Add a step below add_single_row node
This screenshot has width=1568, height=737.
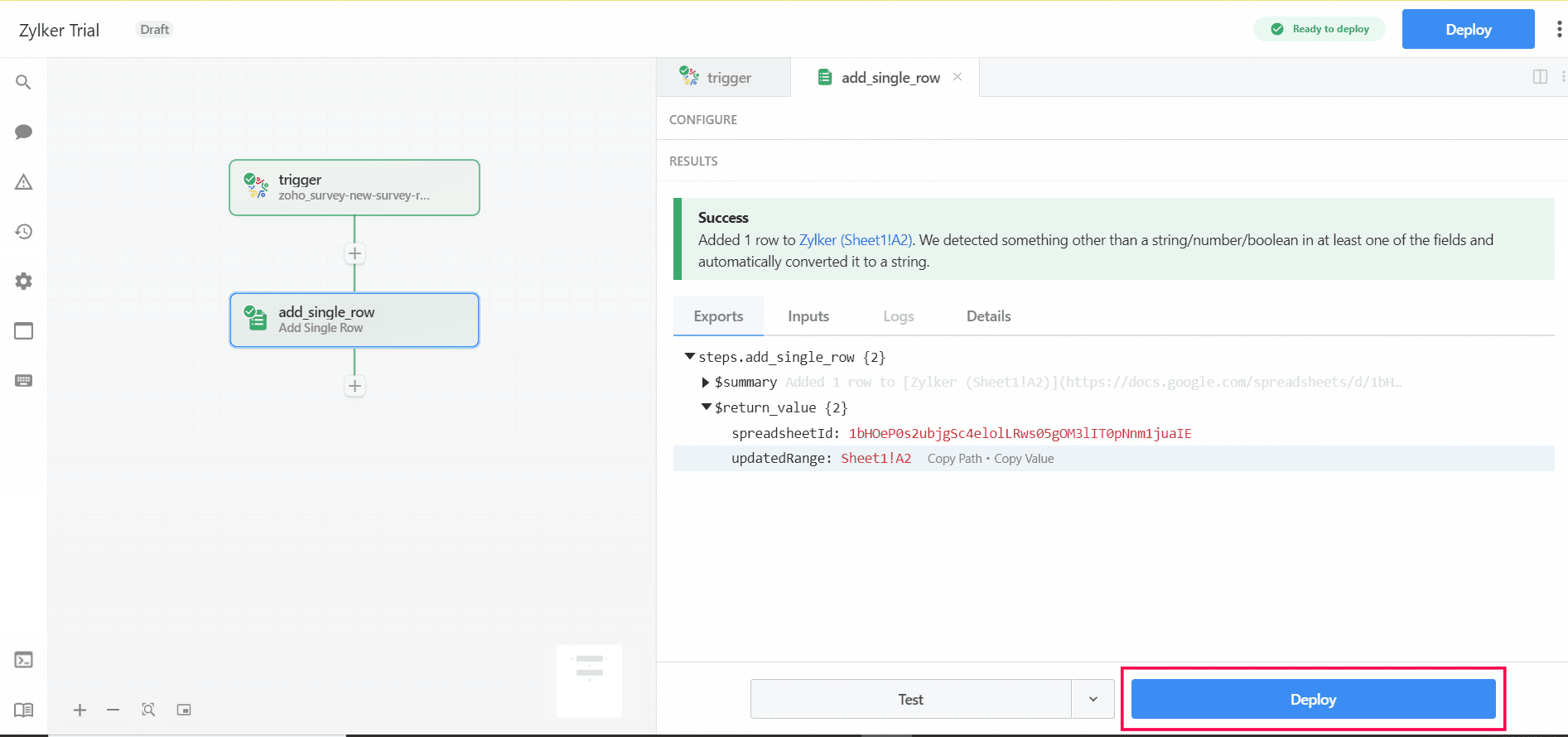(x=355, y=386)
